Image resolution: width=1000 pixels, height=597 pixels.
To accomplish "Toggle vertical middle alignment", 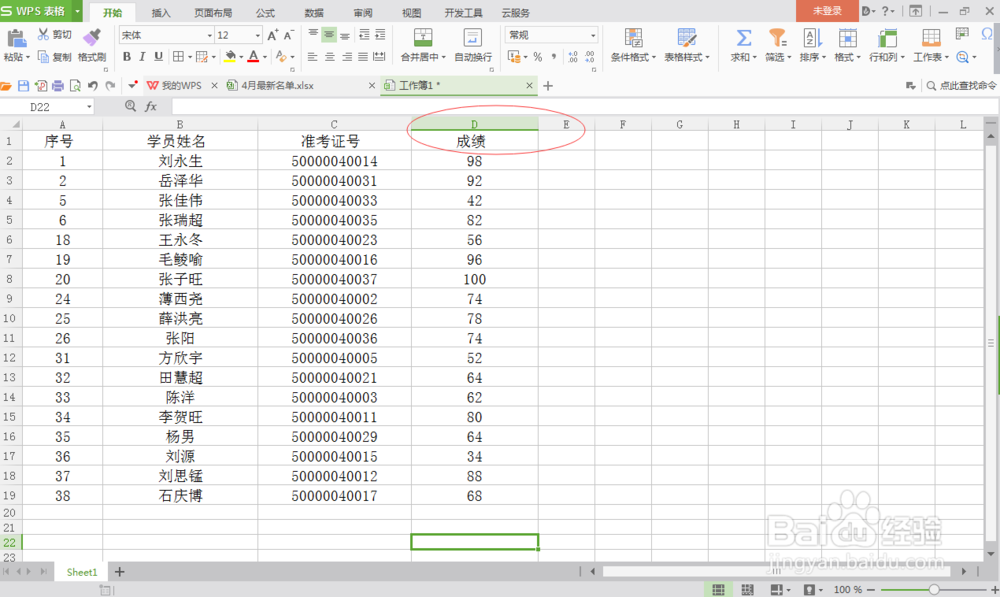I will (329, 34).
